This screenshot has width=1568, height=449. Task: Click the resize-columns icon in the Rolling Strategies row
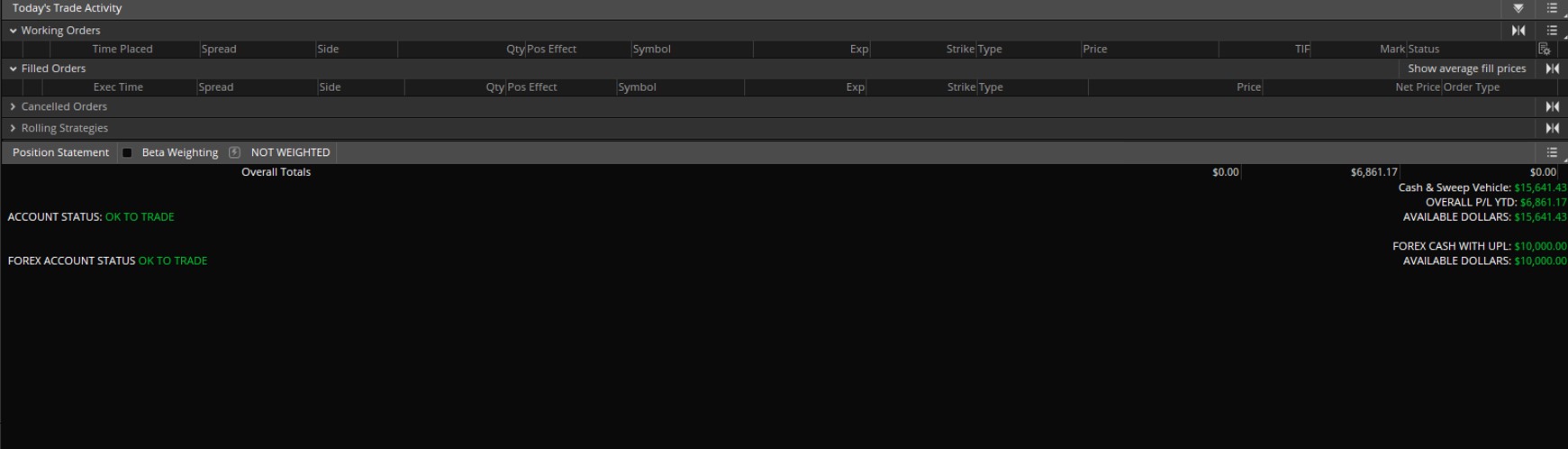1552,128
